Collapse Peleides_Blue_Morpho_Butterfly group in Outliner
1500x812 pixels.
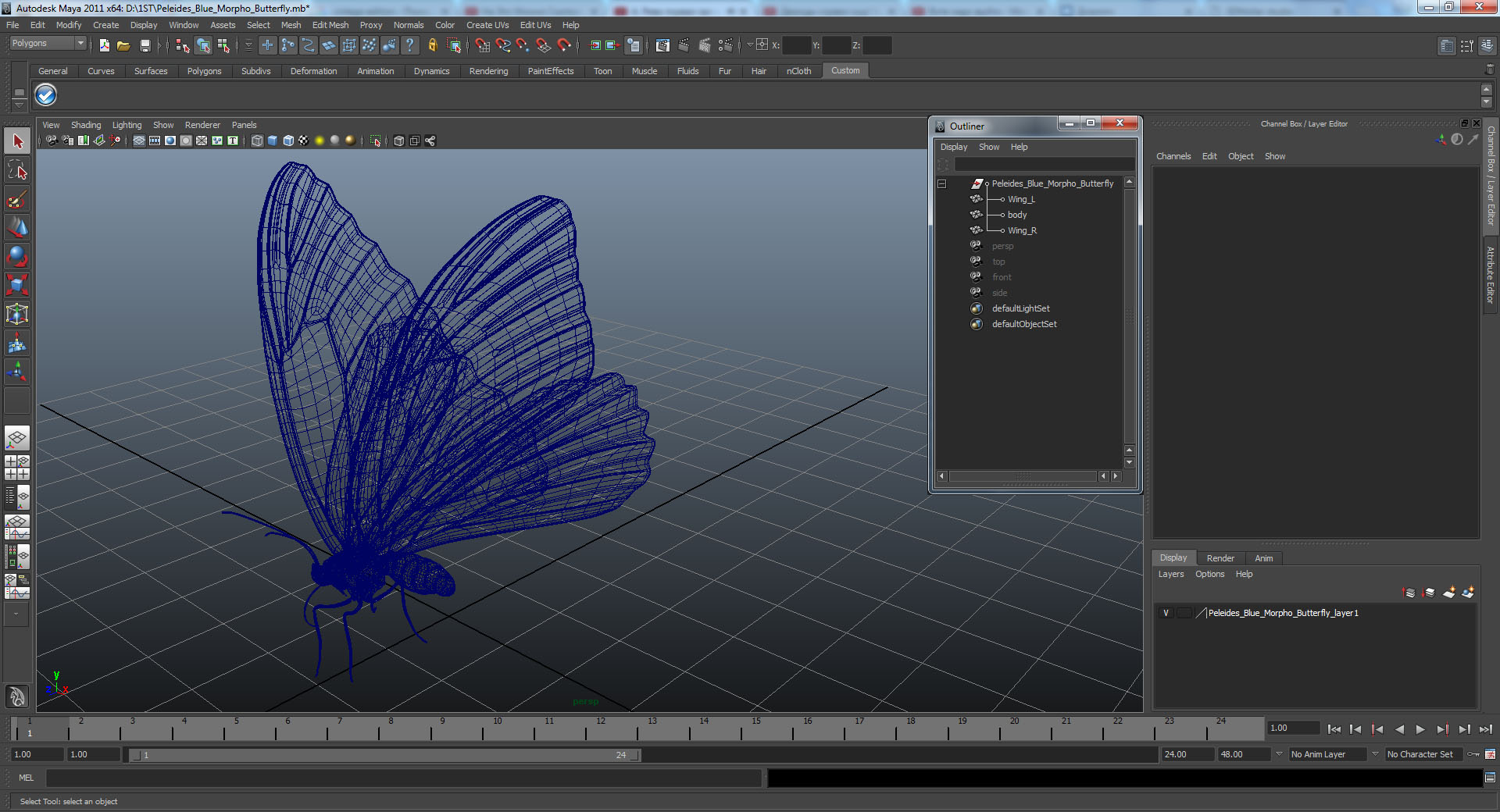coord(942,183)
